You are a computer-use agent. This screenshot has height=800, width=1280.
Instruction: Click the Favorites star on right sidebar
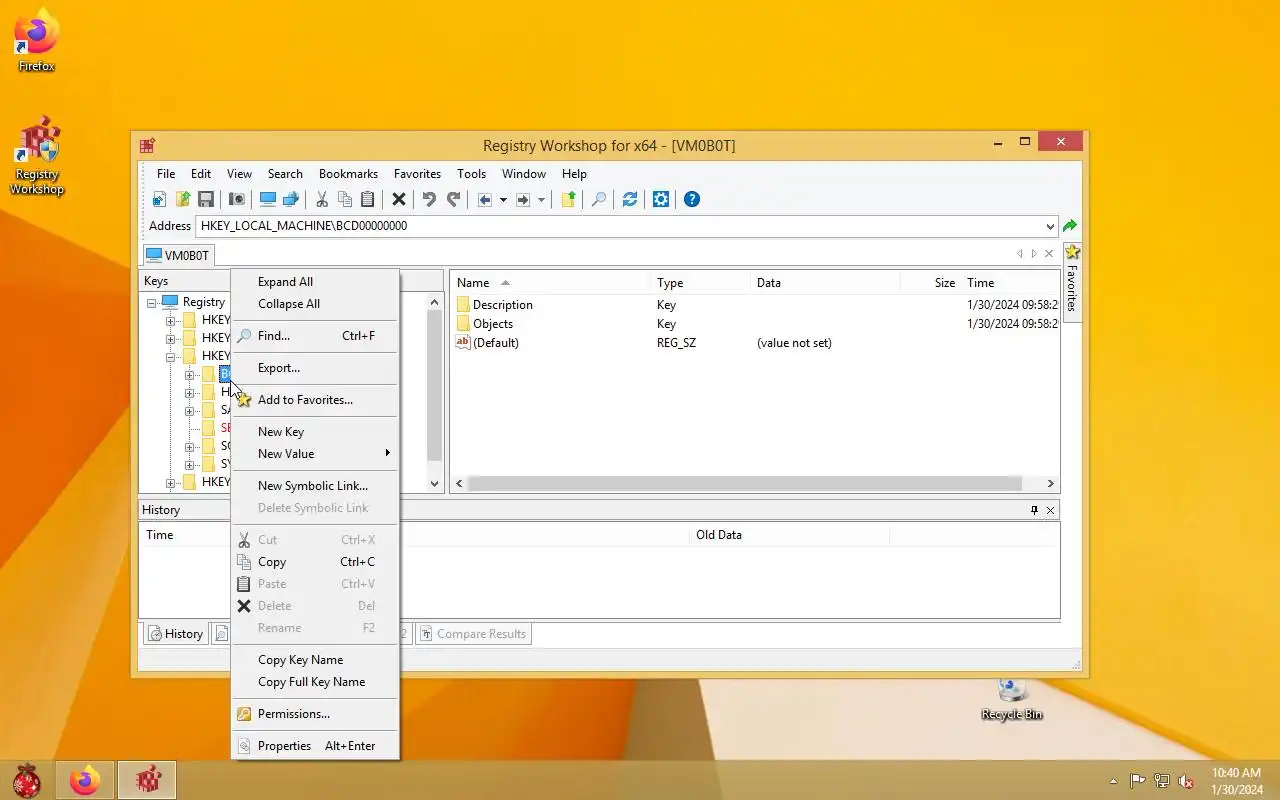pyautogui.click(x=1072, y=253)
